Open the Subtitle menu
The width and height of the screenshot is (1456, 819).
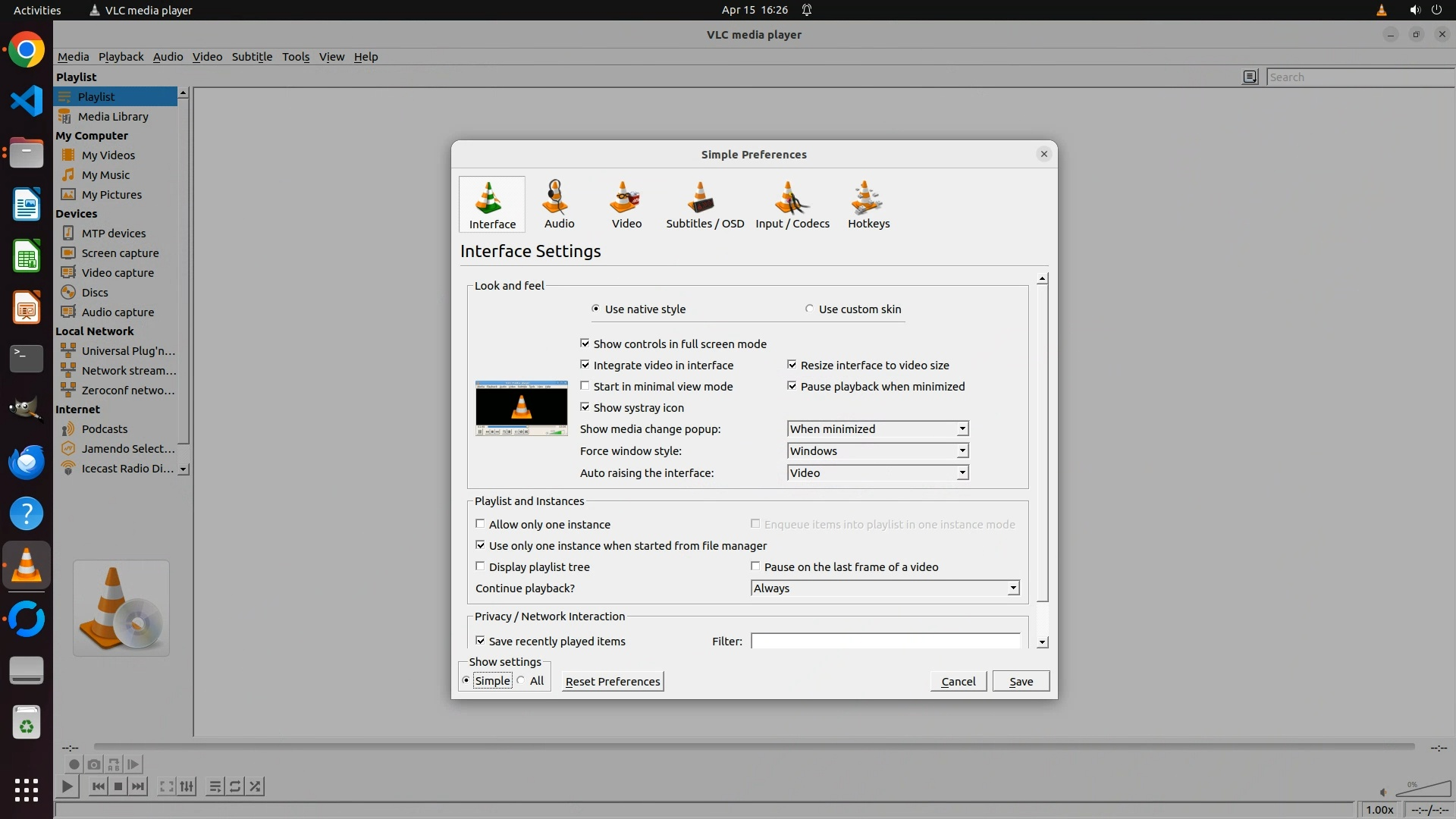(x=252, y=57)
